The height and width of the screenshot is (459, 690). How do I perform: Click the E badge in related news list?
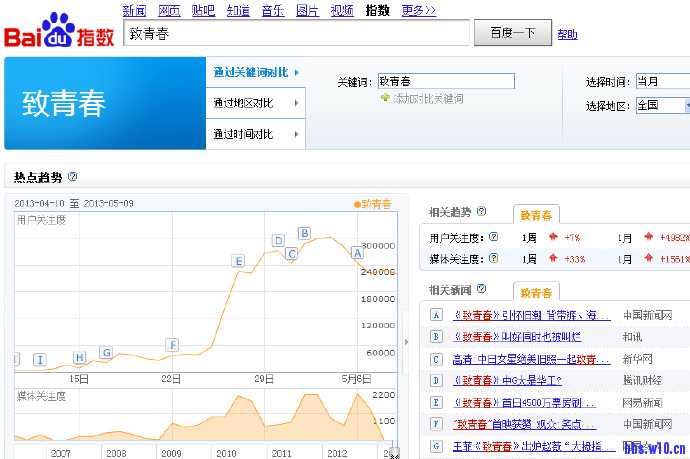pyautogui.click(x=436, y=402)
